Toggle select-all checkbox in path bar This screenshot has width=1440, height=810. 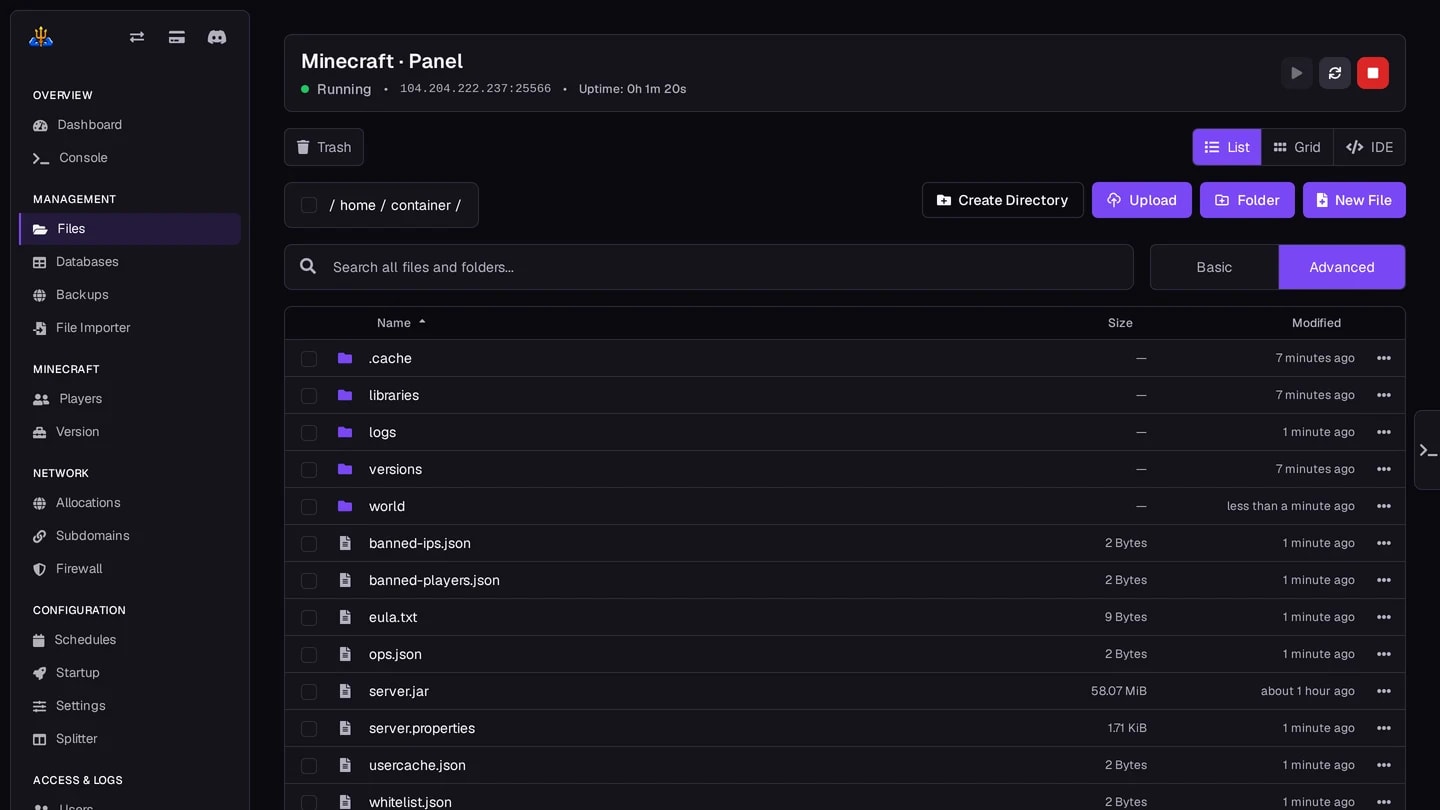[309, 205]
